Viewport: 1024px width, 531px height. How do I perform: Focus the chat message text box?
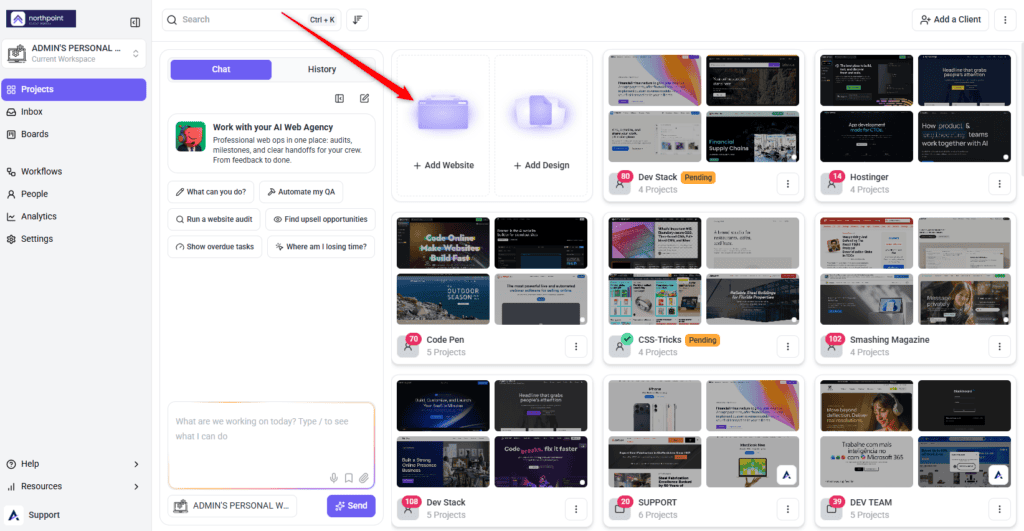point(271,445)
